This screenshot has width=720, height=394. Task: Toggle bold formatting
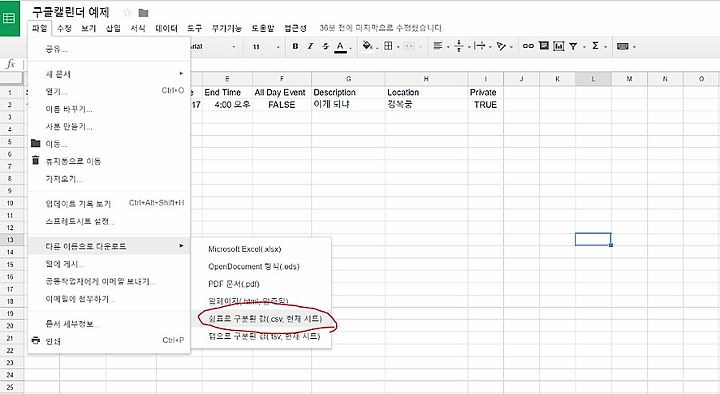click(x=295, y=46)
